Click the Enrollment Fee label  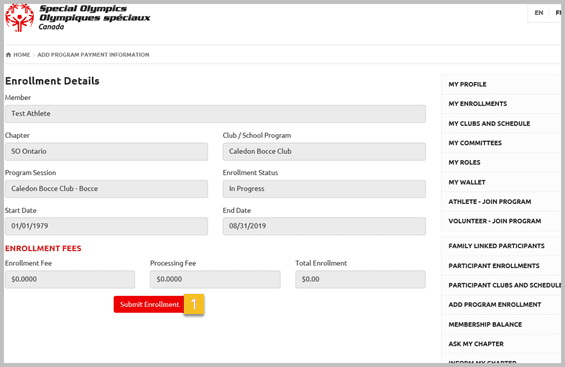[28, 263]
